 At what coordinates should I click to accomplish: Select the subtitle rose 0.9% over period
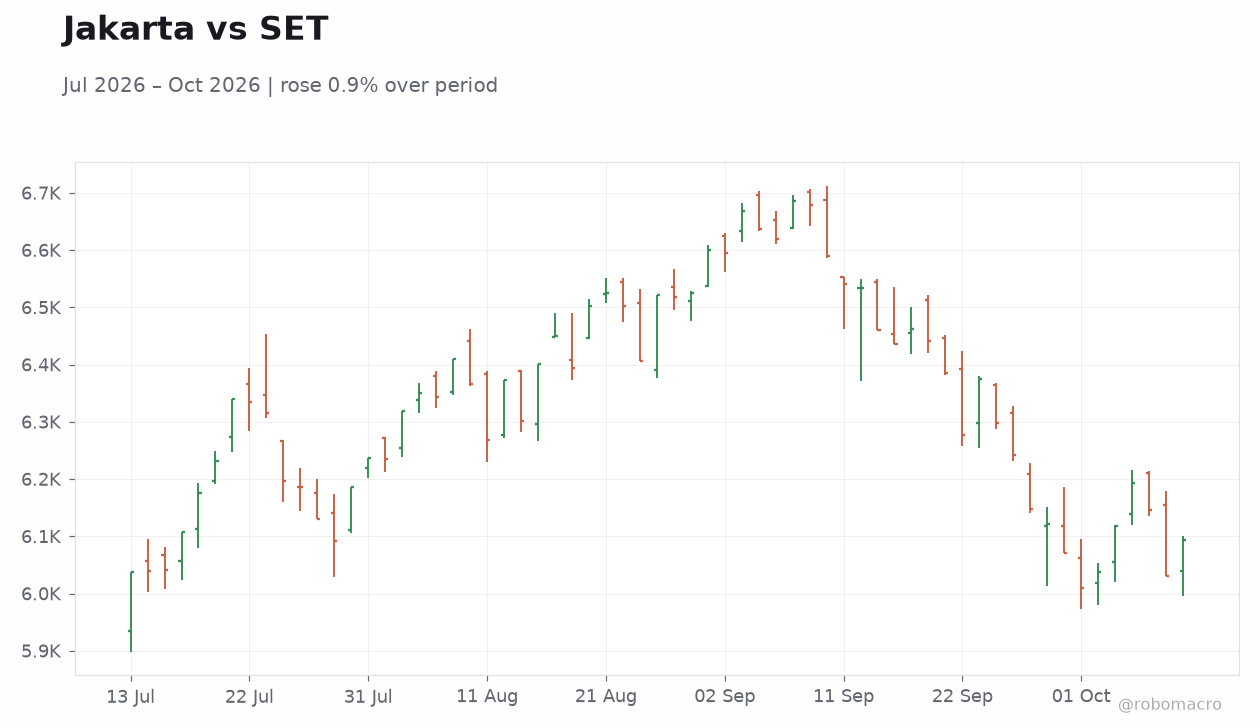pyautogui.click(x=389, y=86)
